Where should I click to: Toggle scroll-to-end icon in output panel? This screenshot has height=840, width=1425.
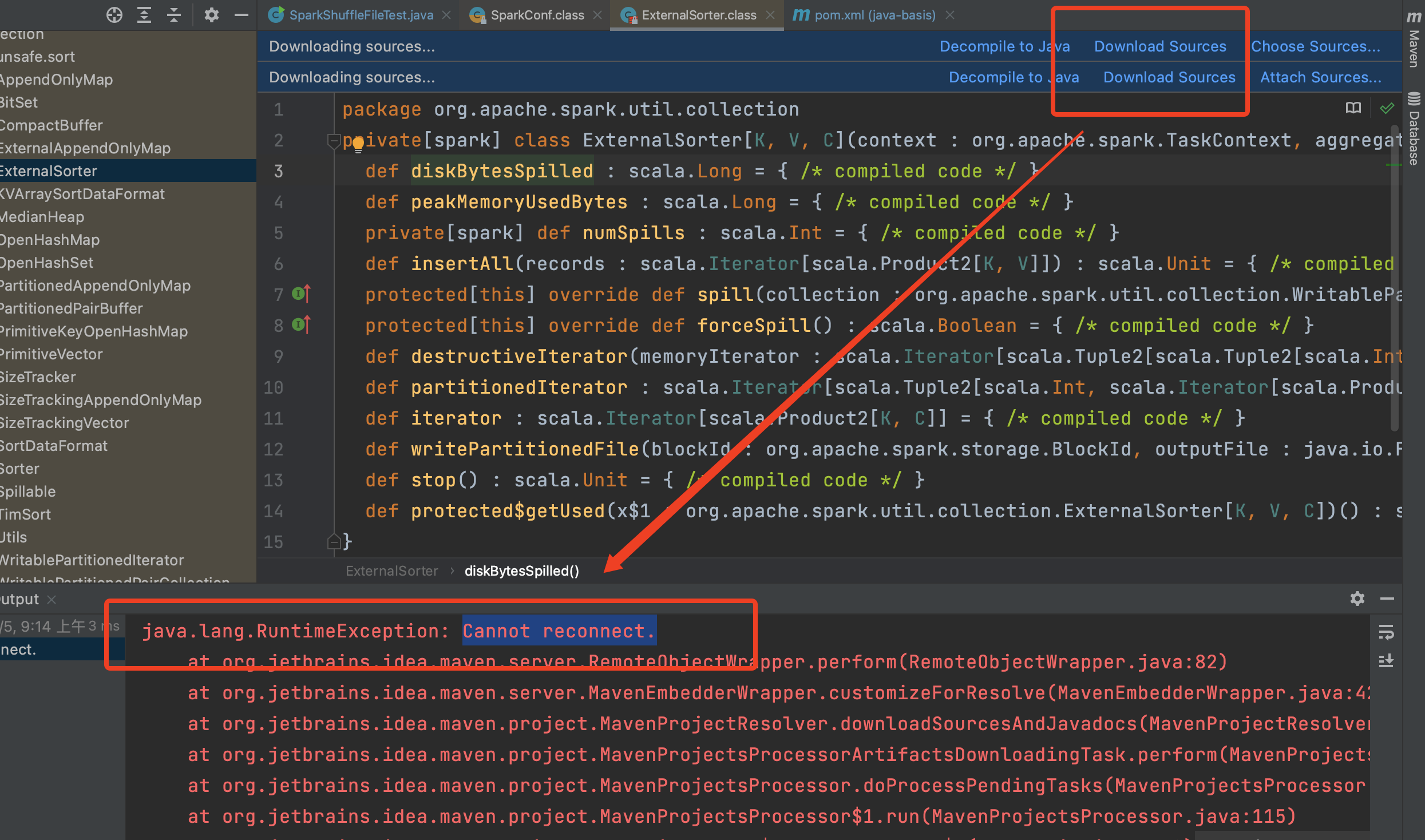[1386, 661]
